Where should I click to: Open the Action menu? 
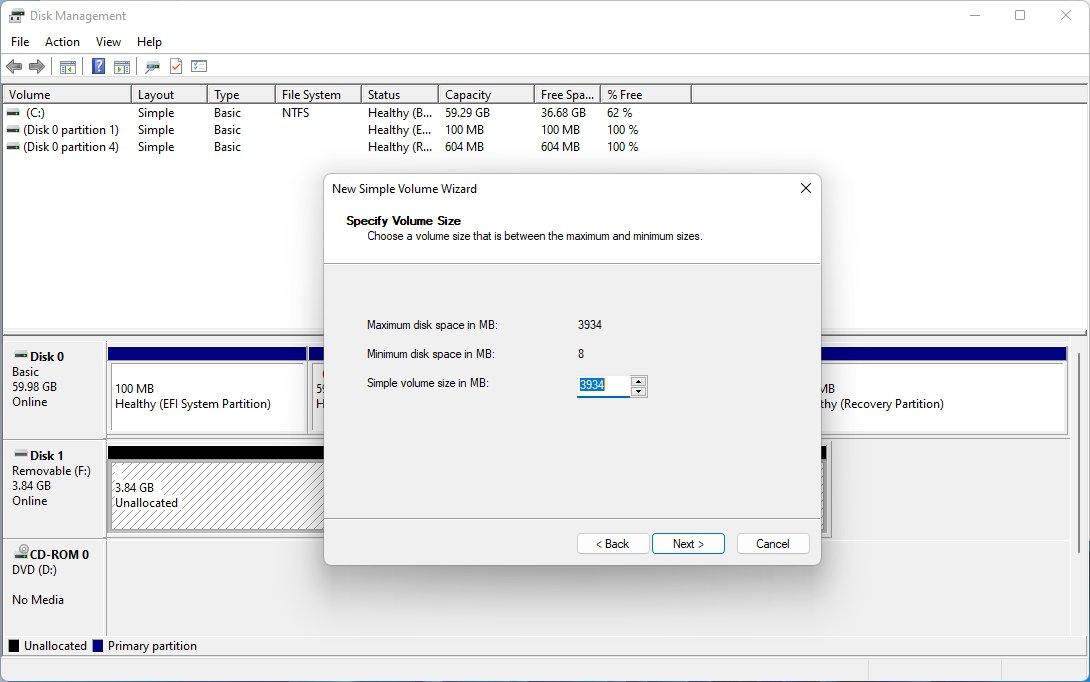point(62,42)
